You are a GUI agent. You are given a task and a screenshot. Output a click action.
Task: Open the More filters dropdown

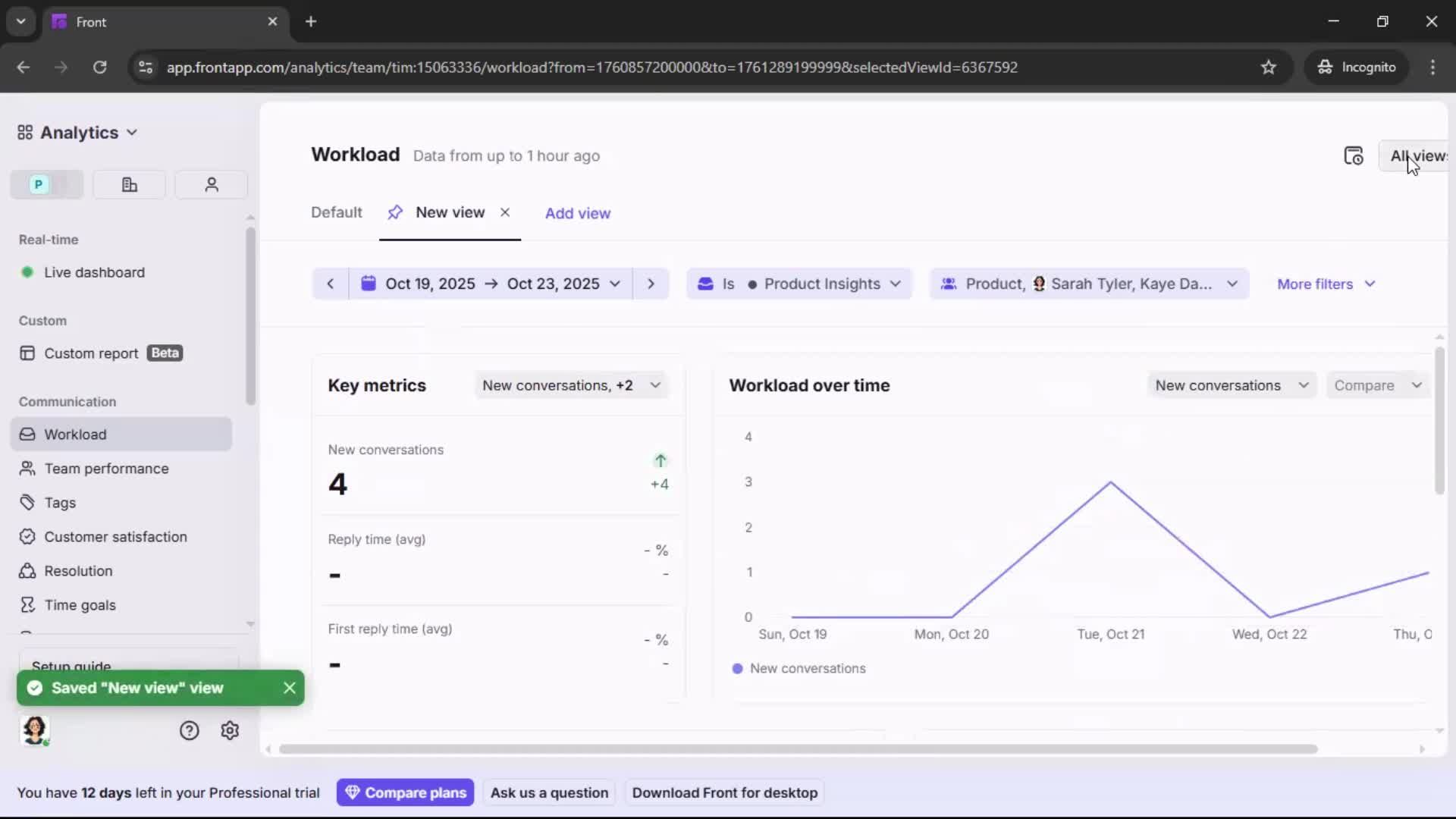[x=1325, y=284]
